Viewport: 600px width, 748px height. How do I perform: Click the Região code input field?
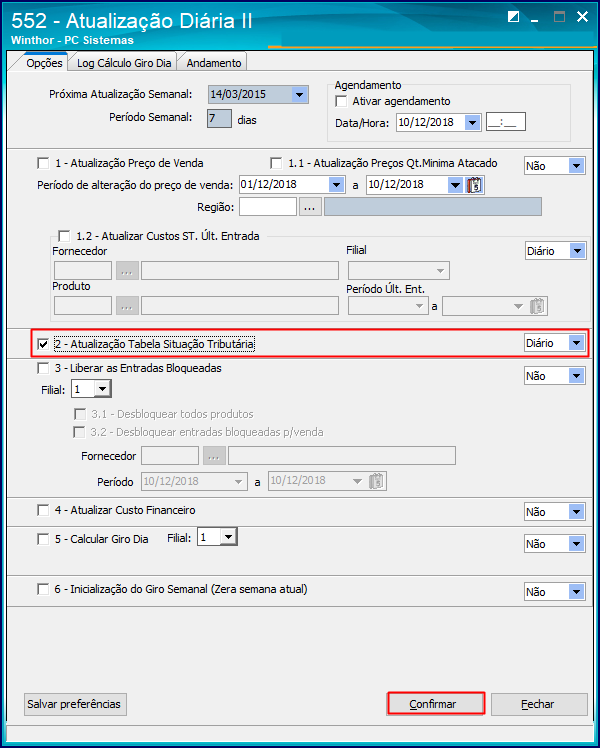(268, 207)
